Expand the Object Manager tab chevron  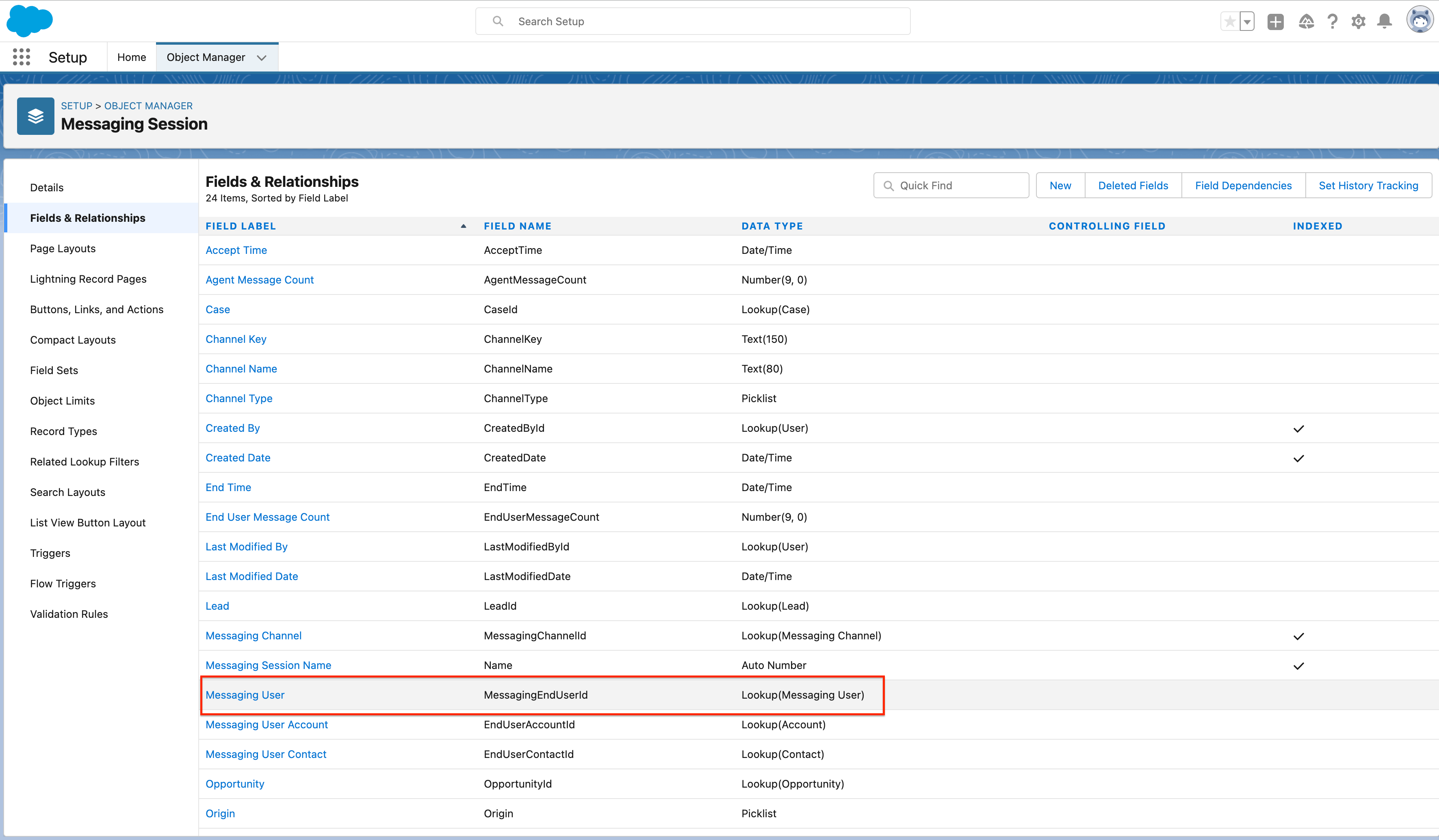pos(262,58)
